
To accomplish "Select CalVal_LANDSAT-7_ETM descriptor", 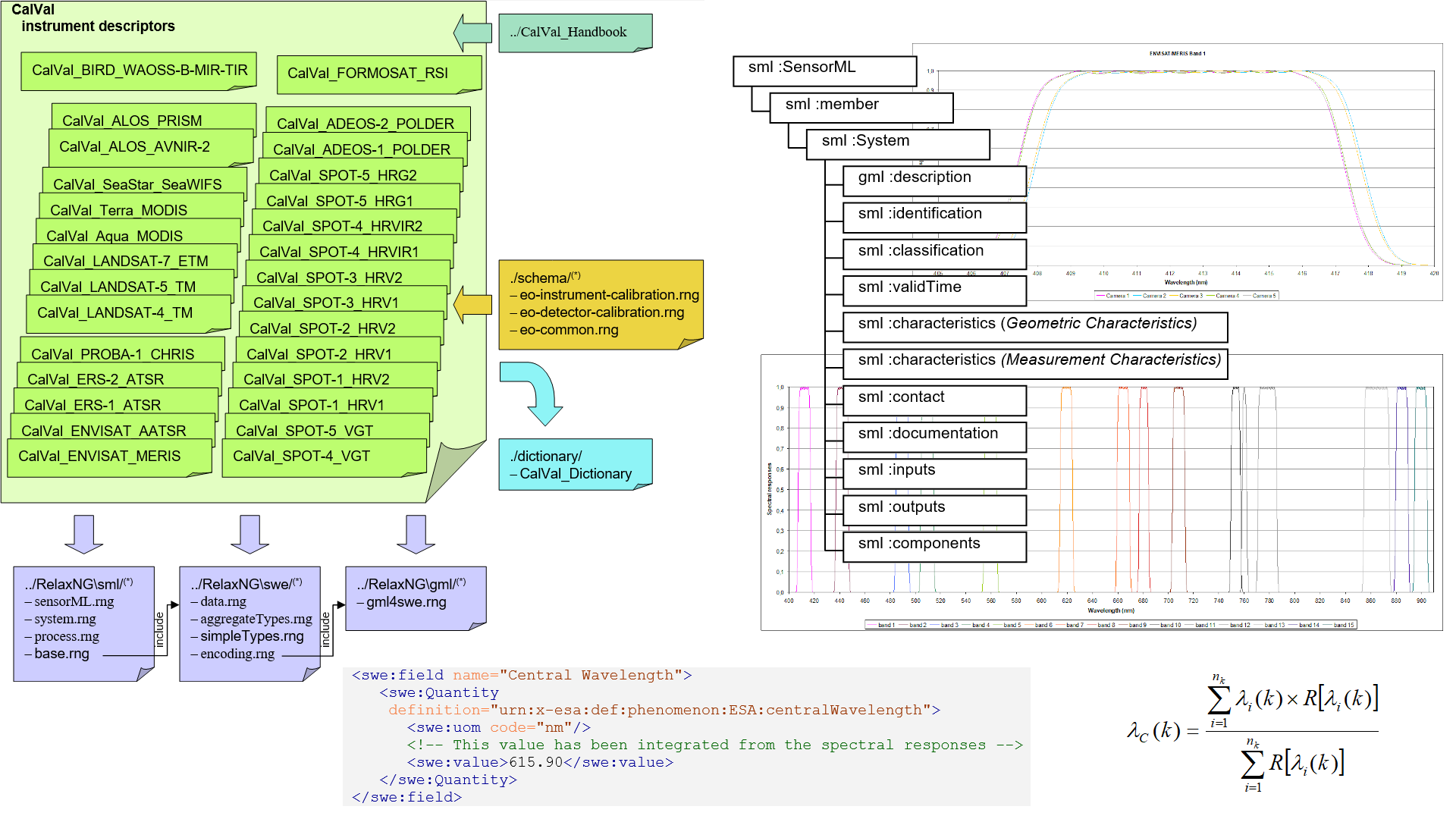I will point(135,259).
